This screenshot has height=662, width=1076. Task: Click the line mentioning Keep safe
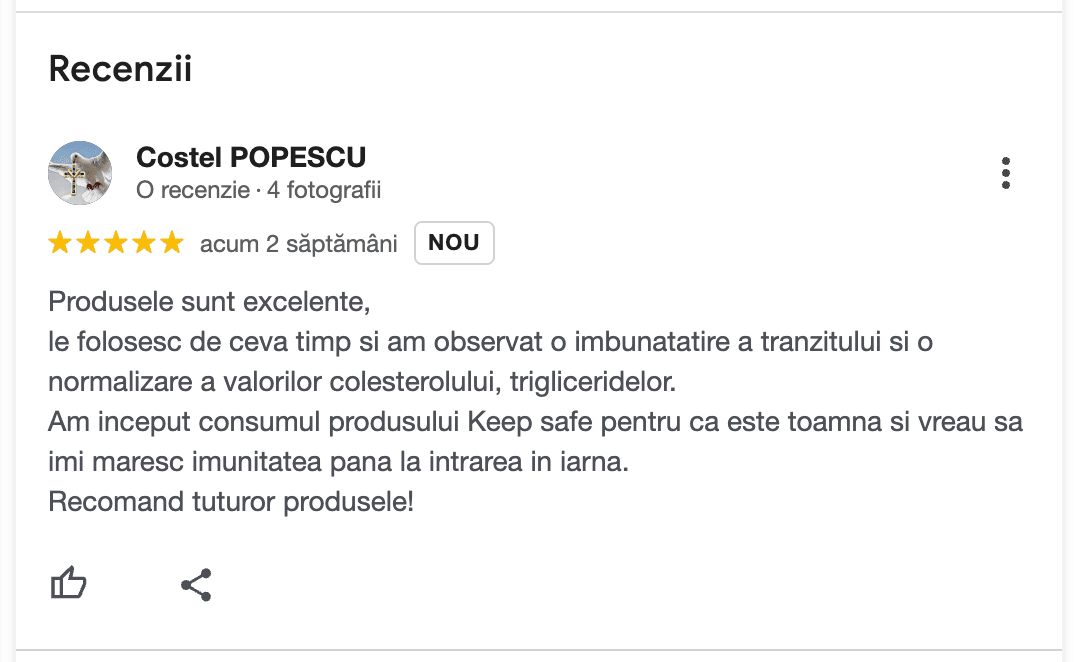[535, 421]
